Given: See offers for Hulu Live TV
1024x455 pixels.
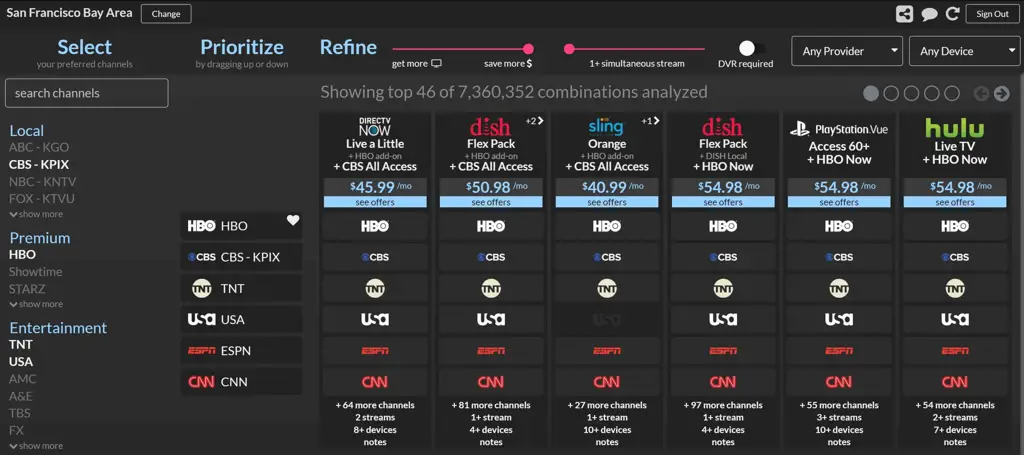Looking at the screenshot, I should [955, 202].
